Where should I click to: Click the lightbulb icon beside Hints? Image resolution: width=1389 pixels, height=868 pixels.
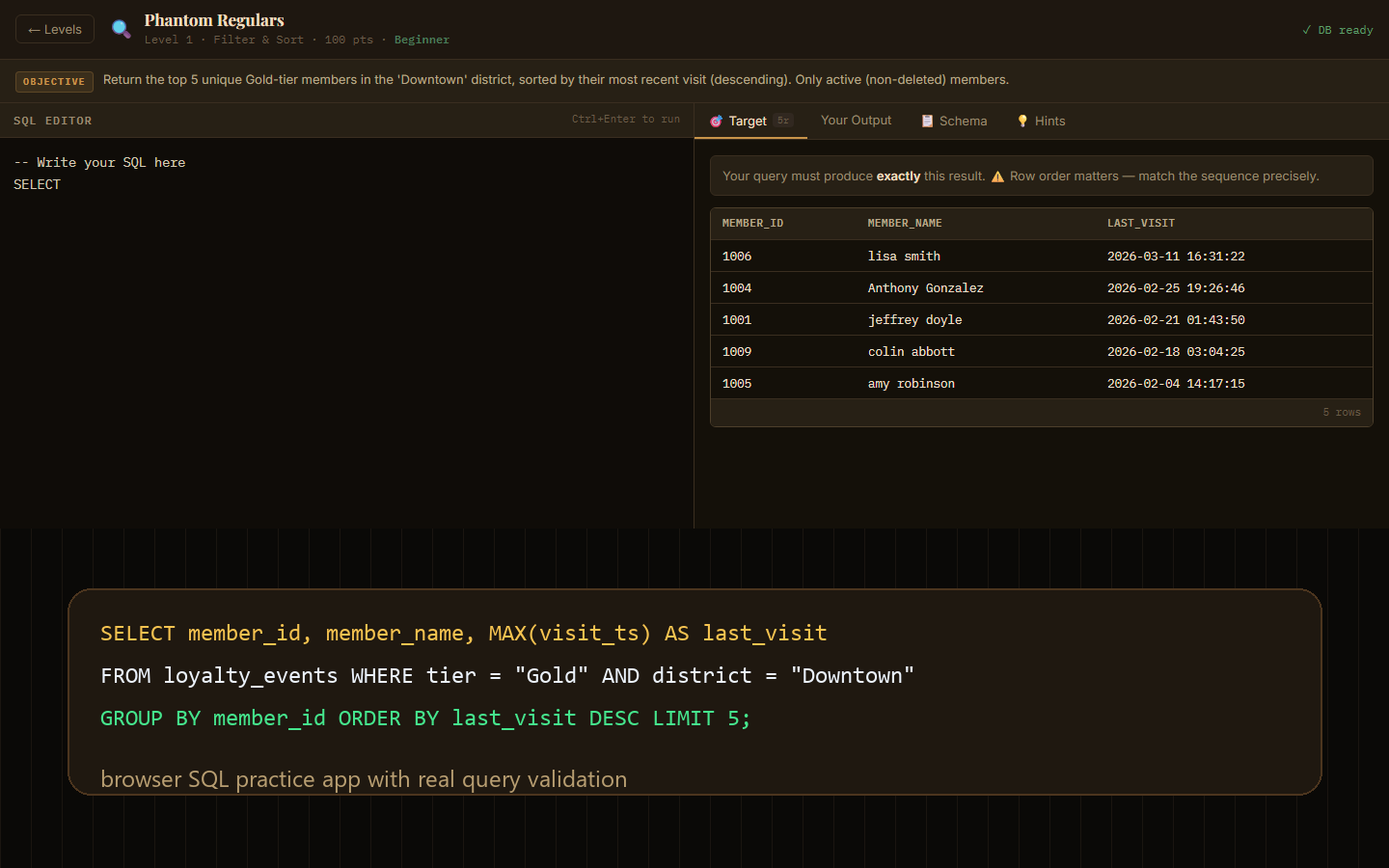[x=1022, y=121]
